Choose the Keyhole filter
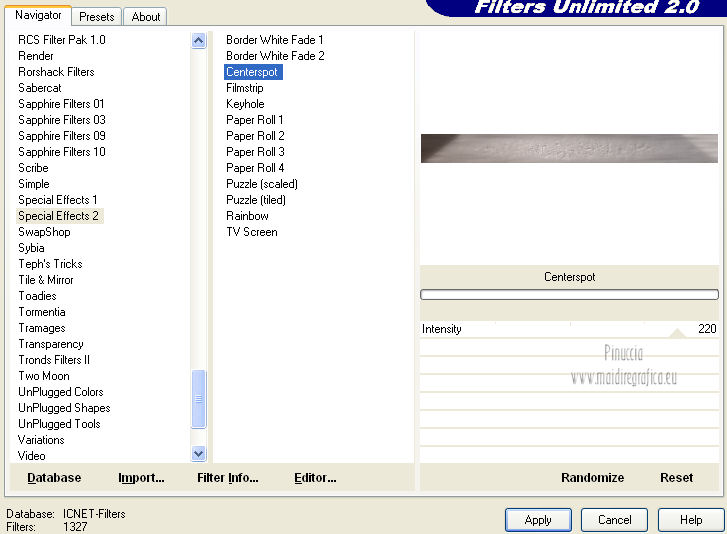Image resolution: width=727 pixels, height=534 pixels. (245, 104)
